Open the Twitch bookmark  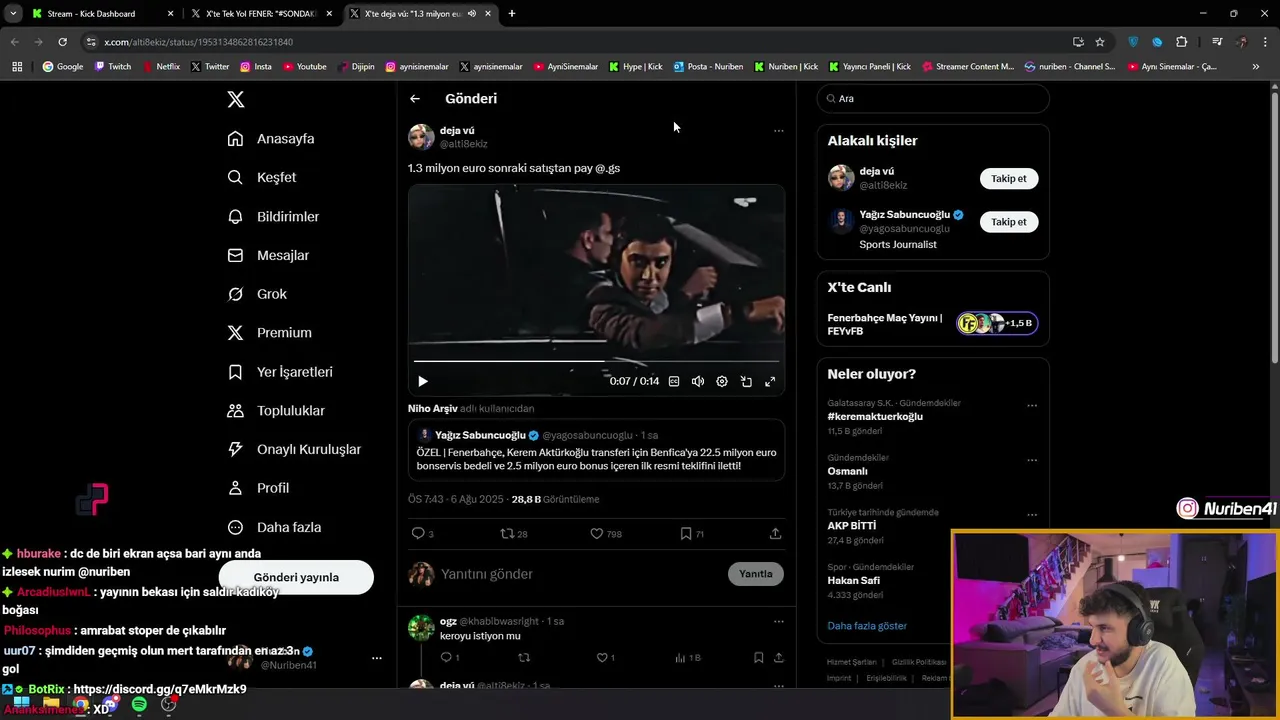click(113, 67)
